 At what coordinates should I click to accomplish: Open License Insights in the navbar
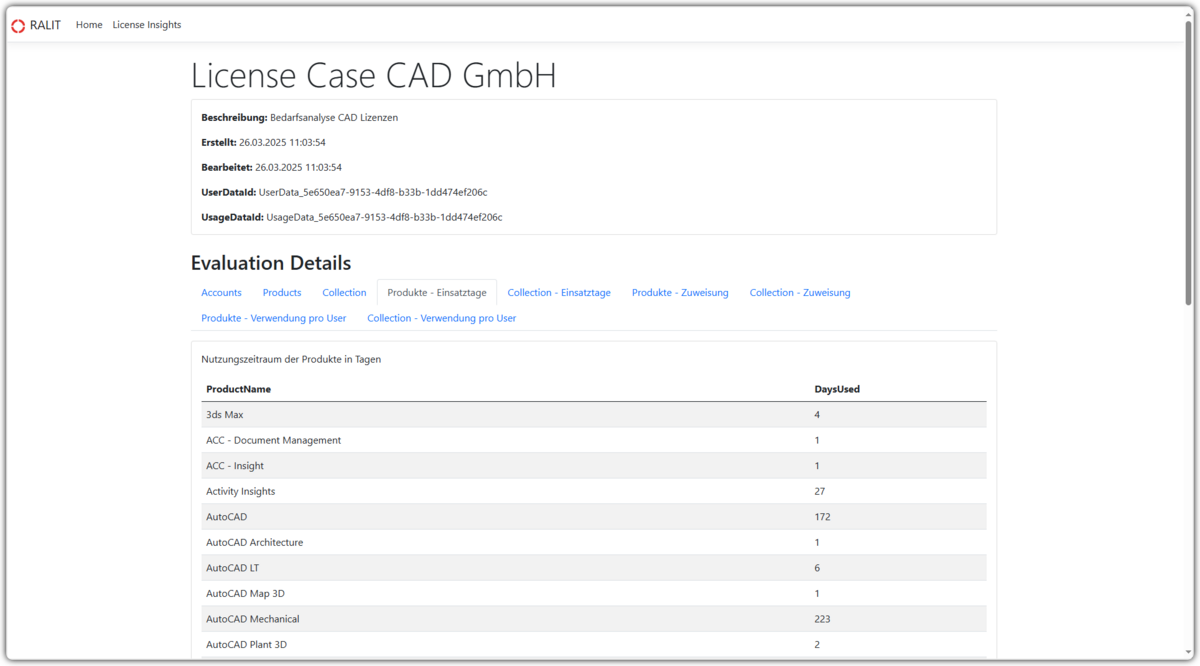(147, 25)
